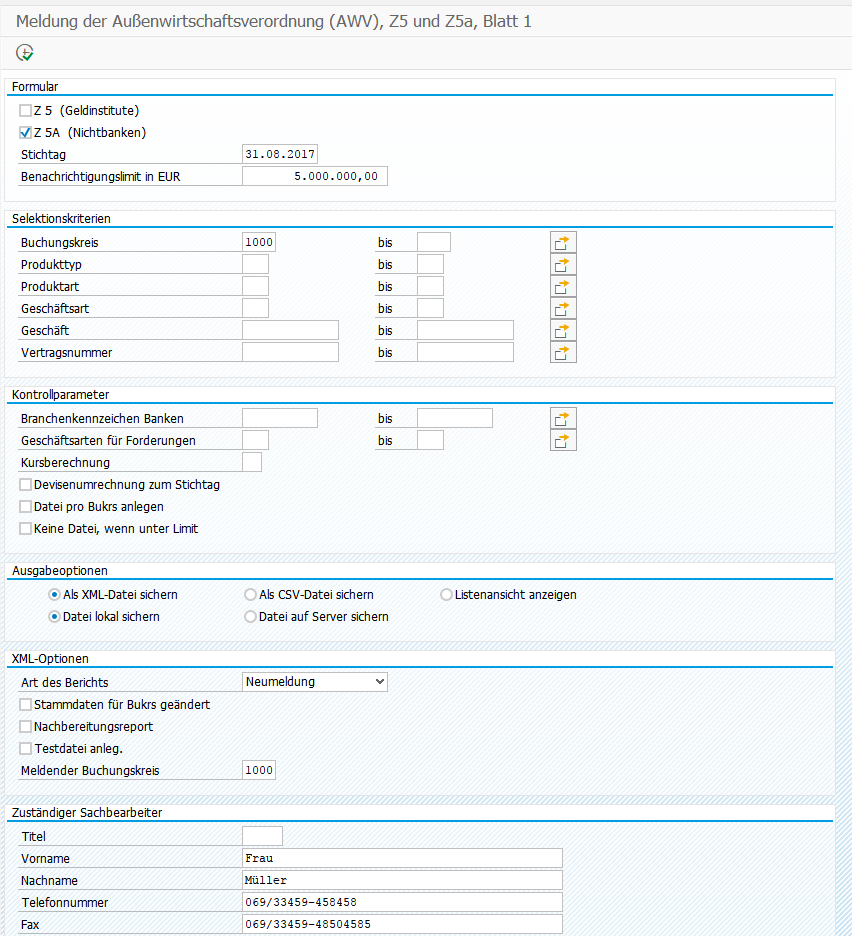Check the Testdatei anleg. checkbox
Screen dimensions: 852x936
pos(26,749)
